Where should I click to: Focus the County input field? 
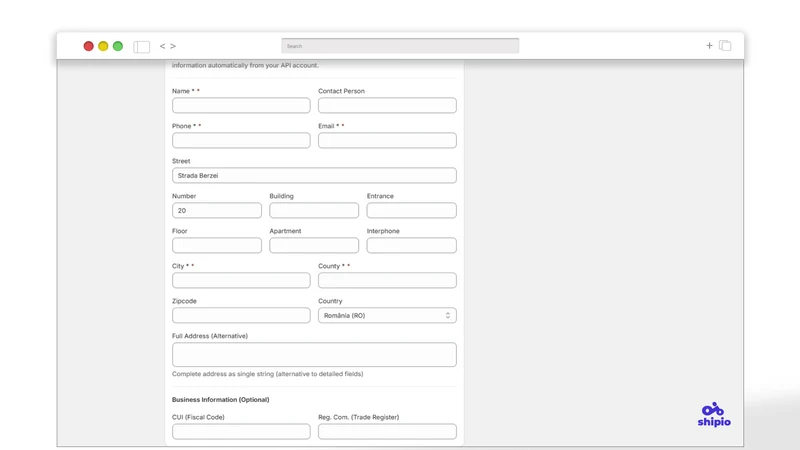(387, 280)
